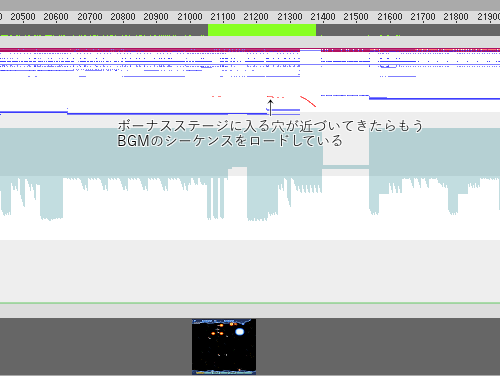Click the 21100 ruler tick label
This screenshot has height=376, width=500.
(x=223, y=17)
